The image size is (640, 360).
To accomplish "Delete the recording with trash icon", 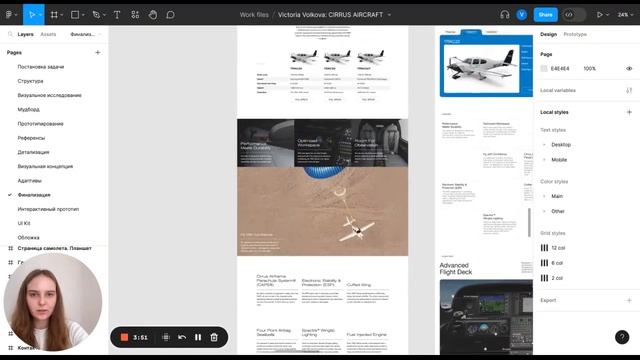I will pos(214,337).
